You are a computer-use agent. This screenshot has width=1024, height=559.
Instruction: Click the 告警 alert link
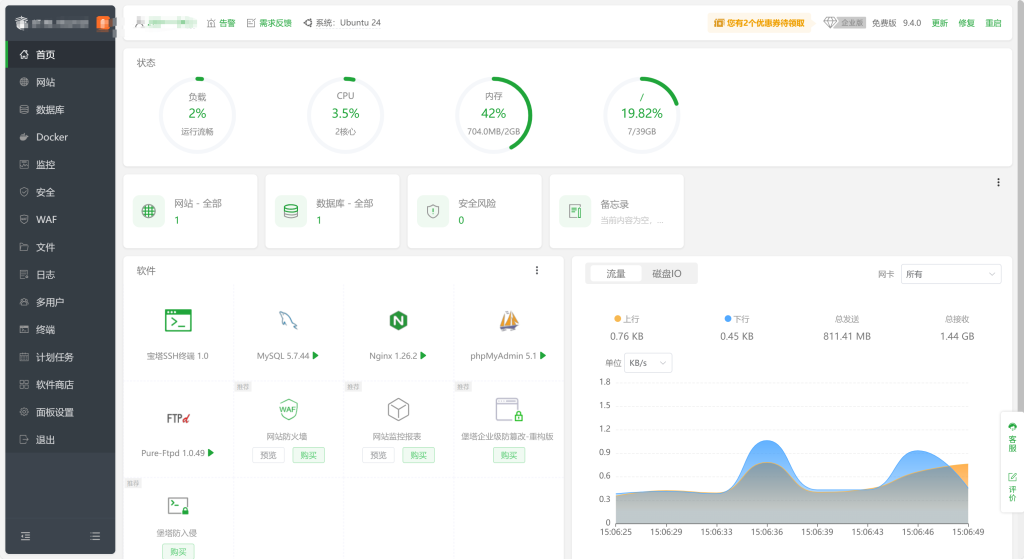click(x=221, y=23)
